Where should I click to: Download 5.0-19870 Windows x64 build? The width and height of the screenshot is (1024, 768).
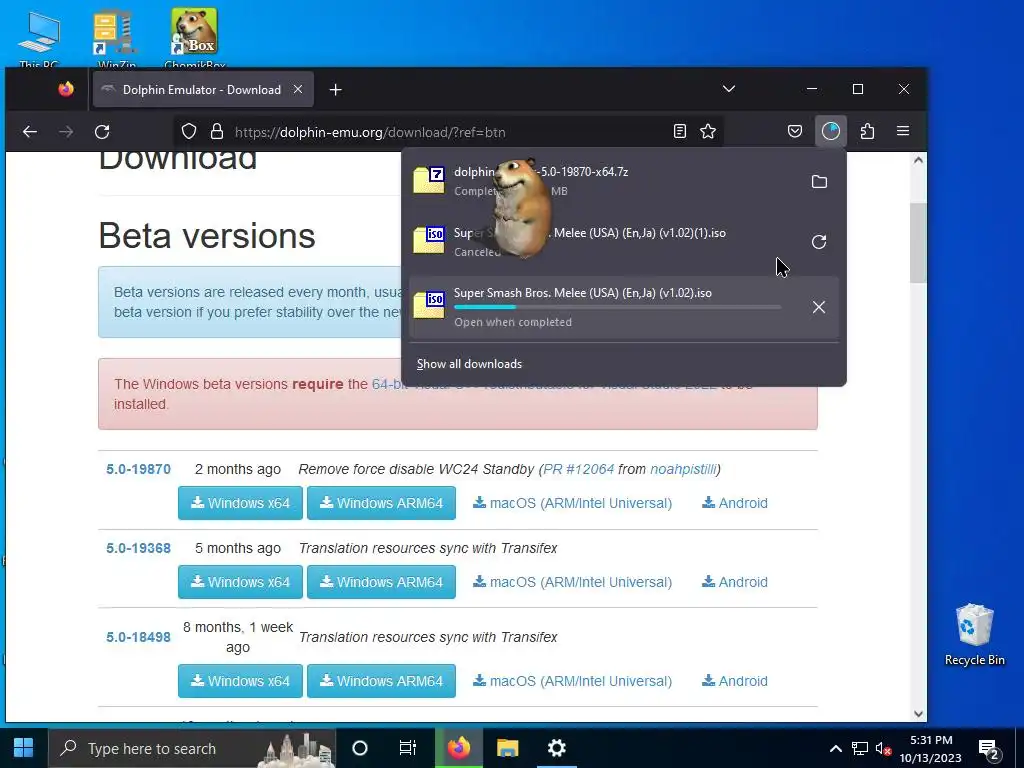240,503
